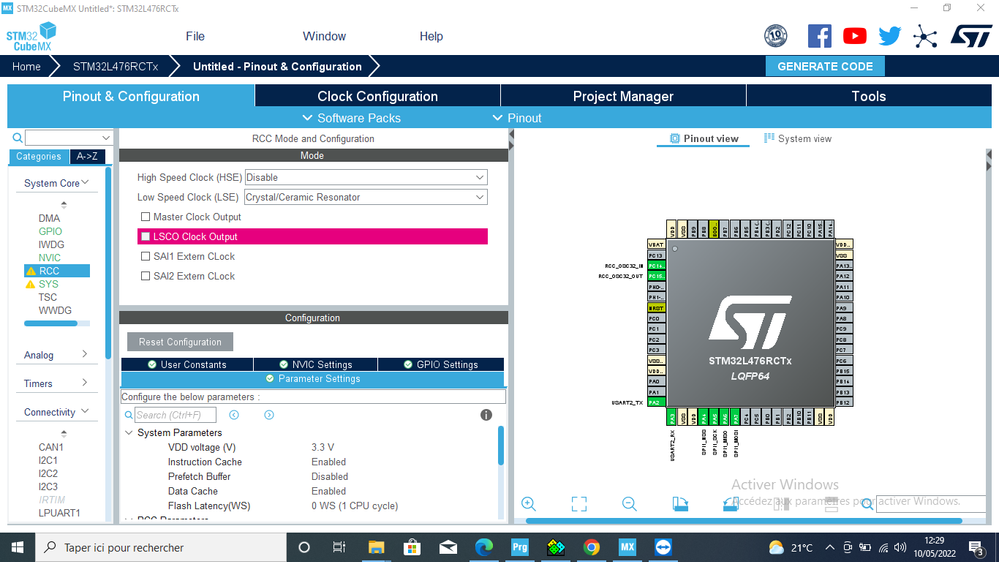Open Microsoft Store from the taskbar
999x562 pixels.
412,547
